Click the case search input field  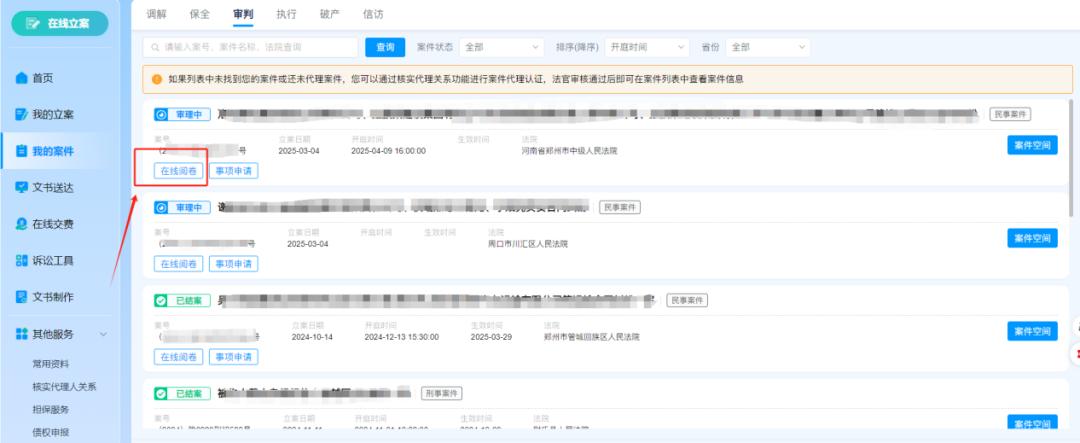250,47
